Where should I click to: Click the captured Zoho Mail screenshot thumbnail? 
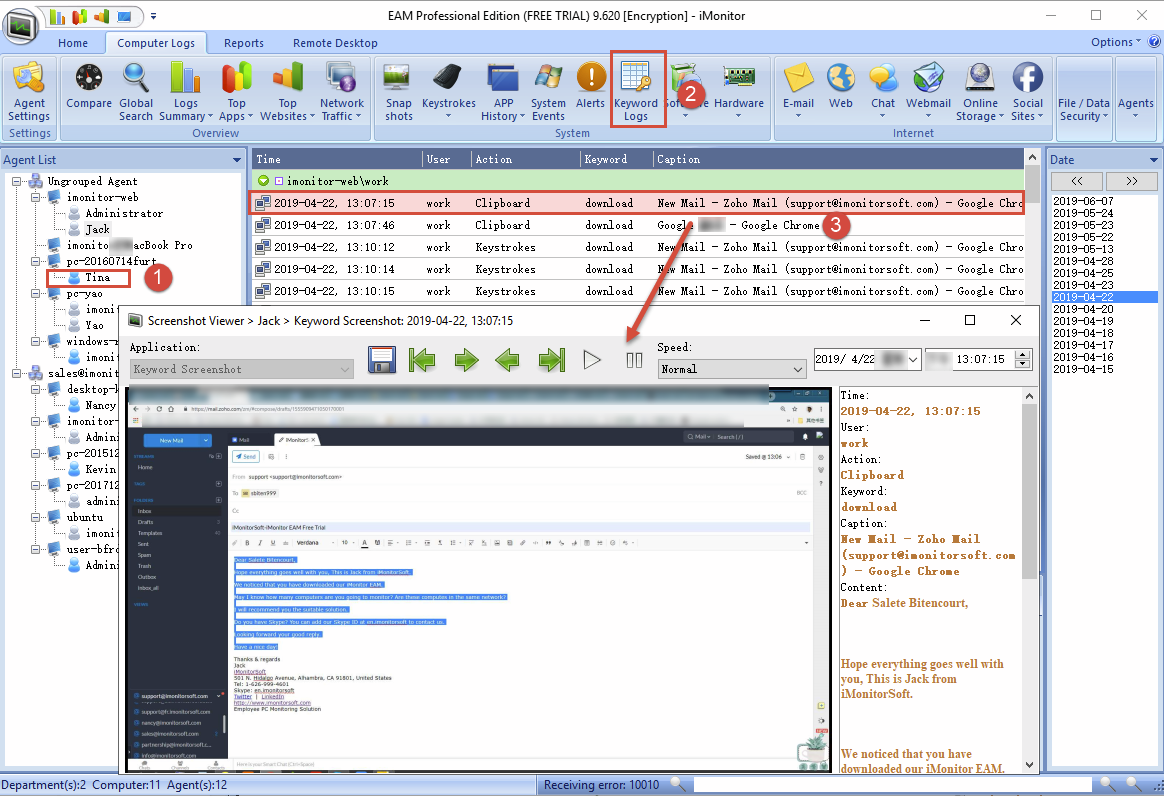[x=479, y=579]
